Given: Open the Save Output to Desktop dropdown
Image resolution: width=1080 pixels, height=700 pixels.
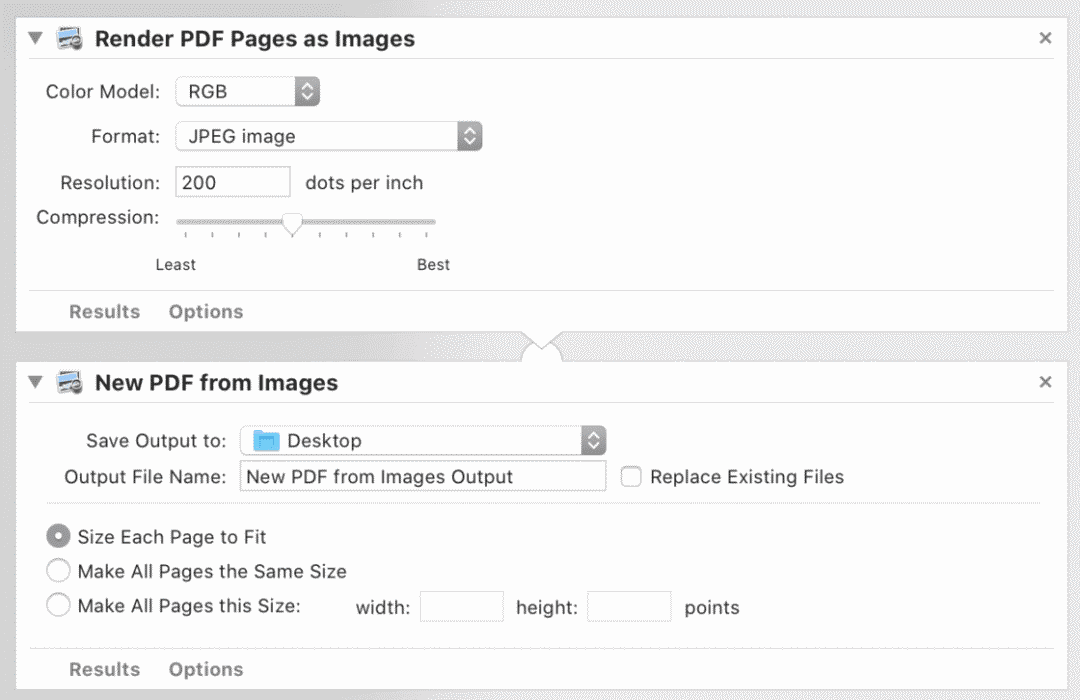Looking at the screenshot, I should click(423, 440).
